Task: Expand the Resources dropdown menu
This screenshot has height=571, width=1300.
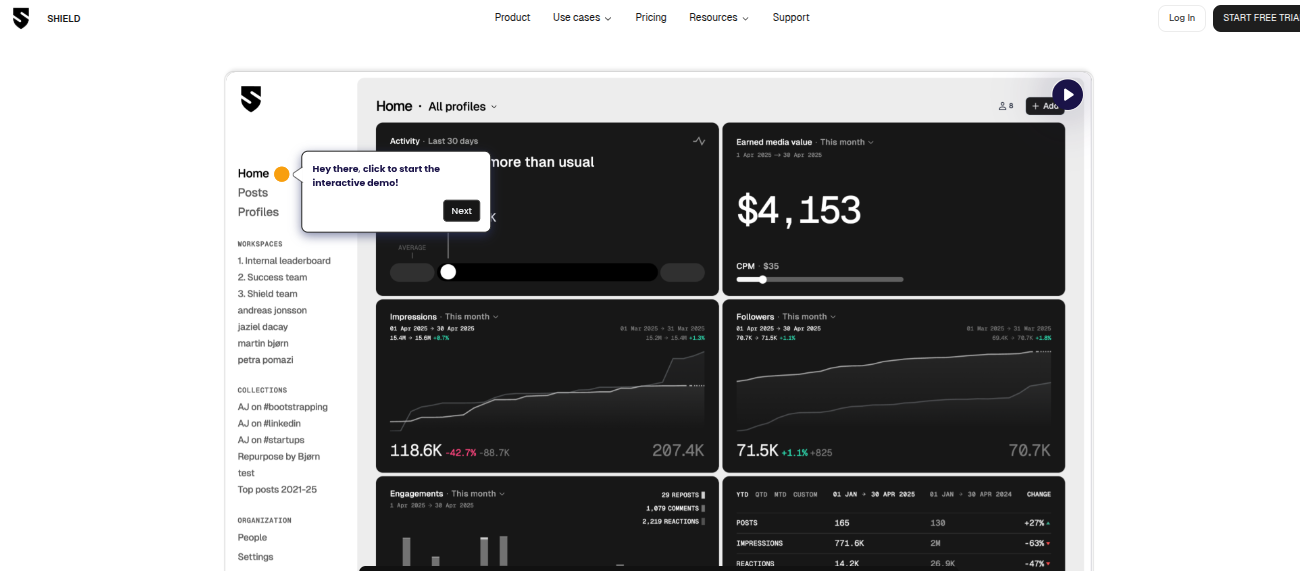Action: [719, 18]
